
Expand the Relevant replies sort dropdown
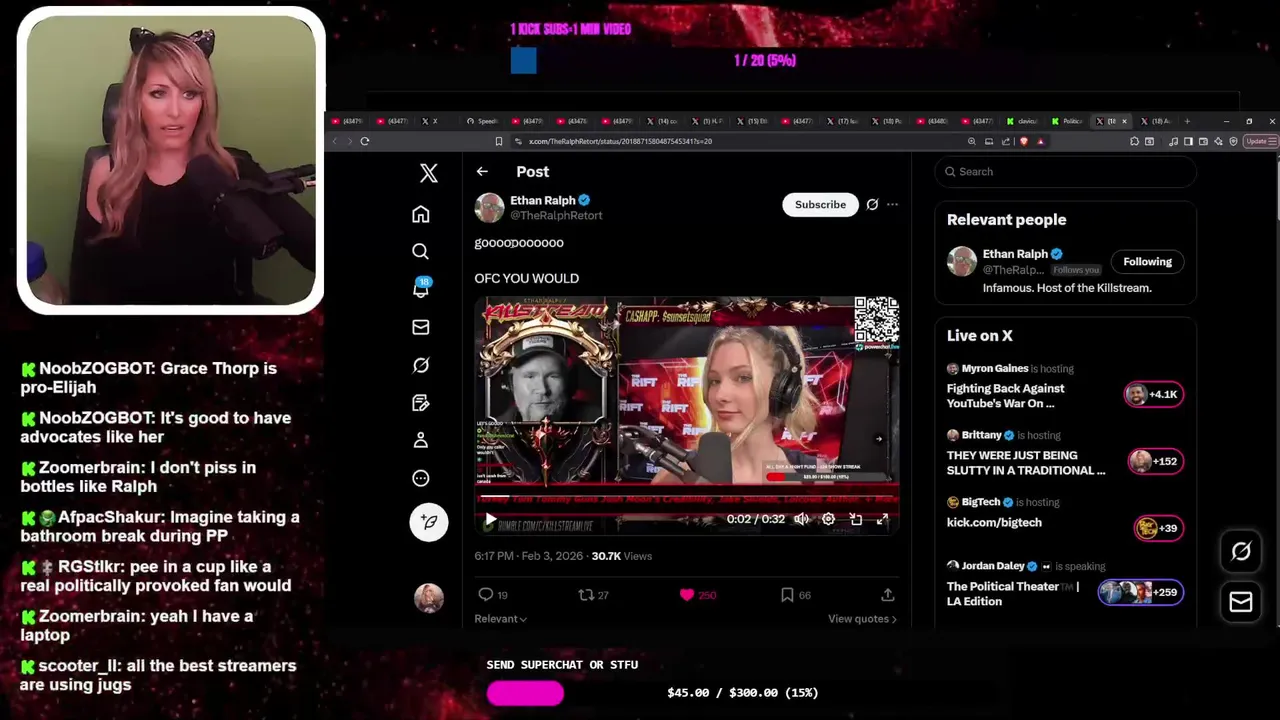tap(500, 619)
